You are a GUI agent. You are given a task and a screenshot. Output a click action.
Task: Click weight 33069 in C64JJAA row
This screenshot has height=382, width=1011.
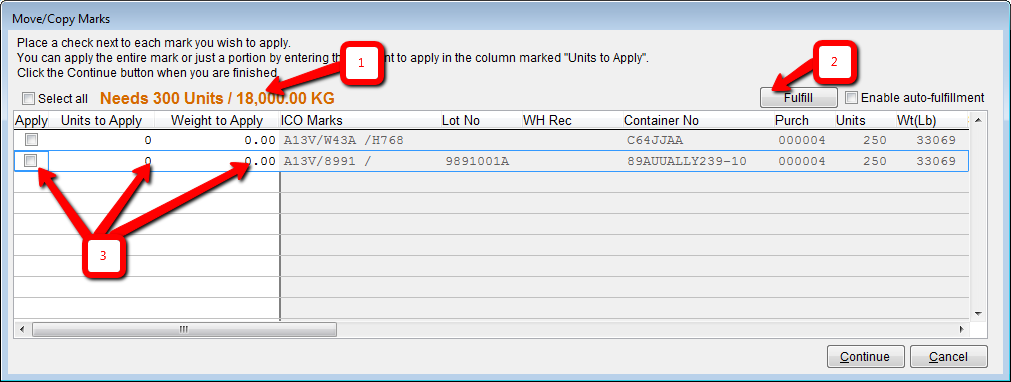point(936,140)
